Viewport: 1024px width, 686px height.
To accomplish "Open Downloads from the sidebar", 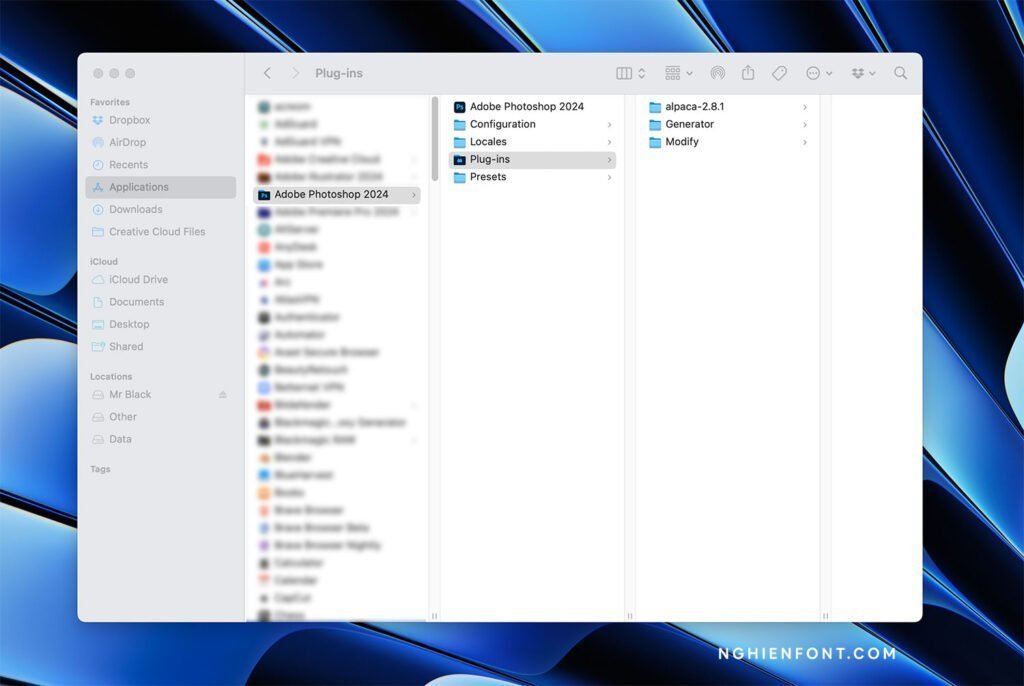I will [135, 209].
